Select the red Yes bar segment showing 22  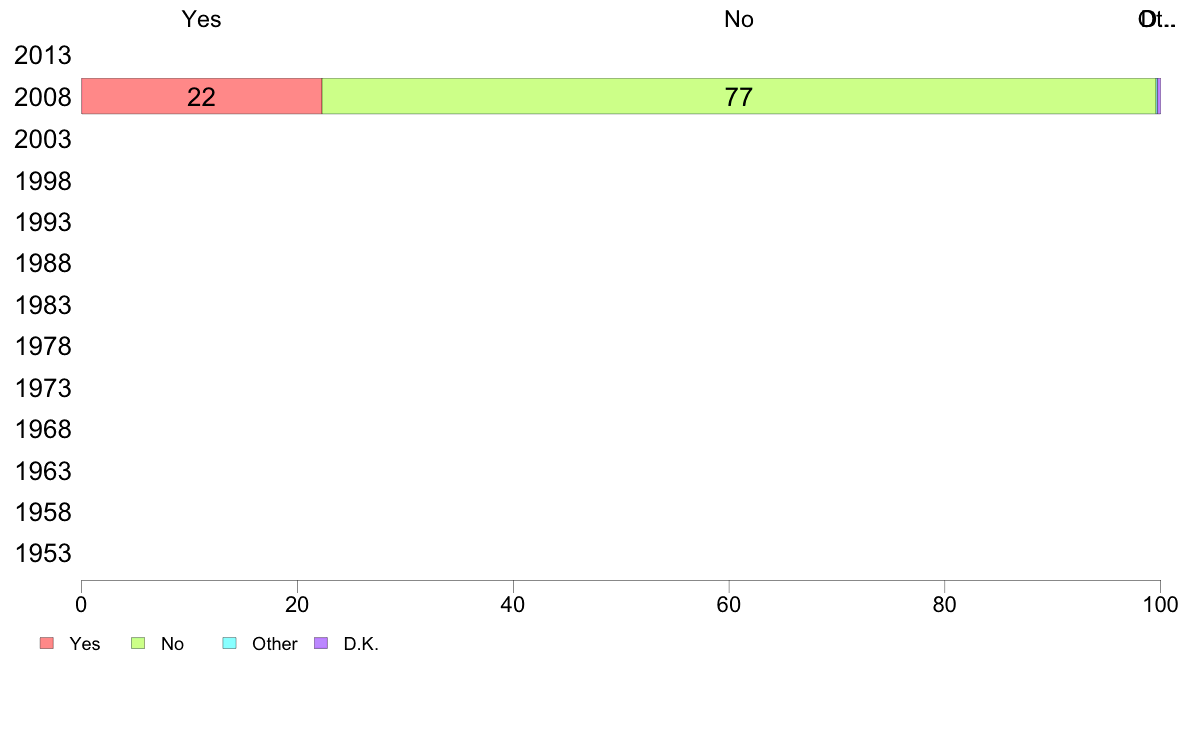202,96
